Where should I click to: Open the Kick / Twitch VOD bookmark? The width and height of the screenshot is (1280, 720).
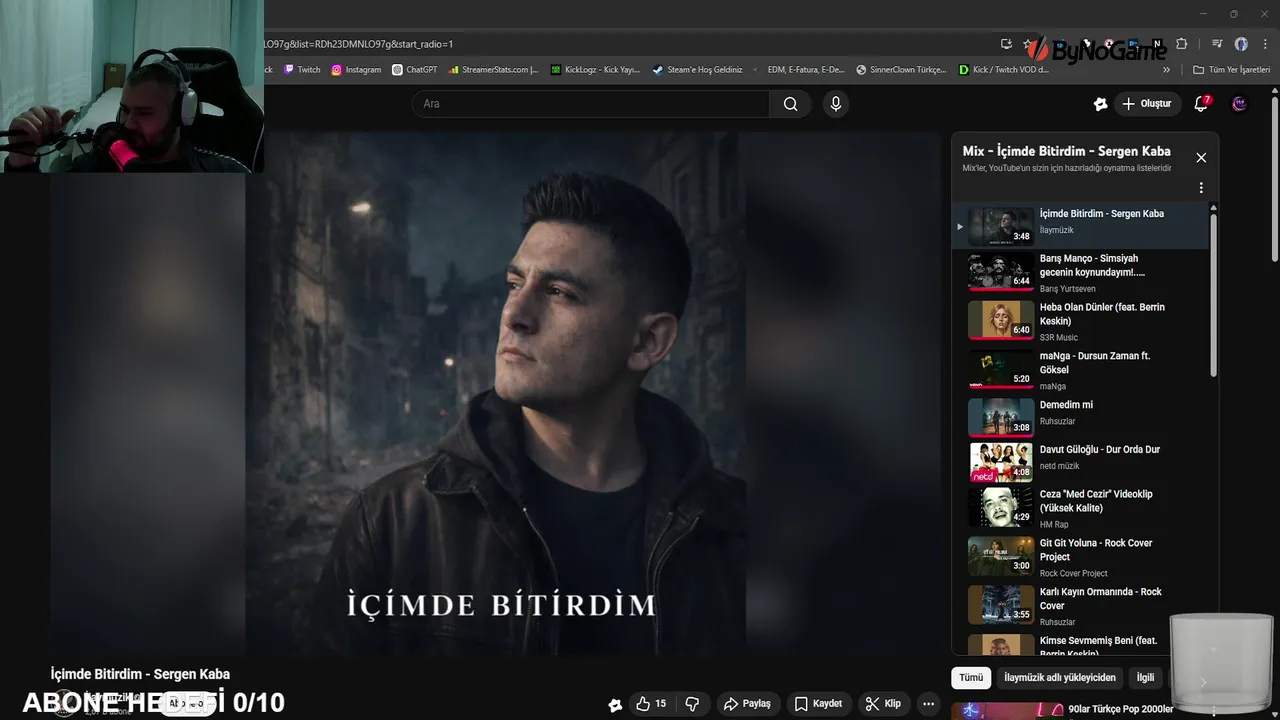click(1003, 70)
